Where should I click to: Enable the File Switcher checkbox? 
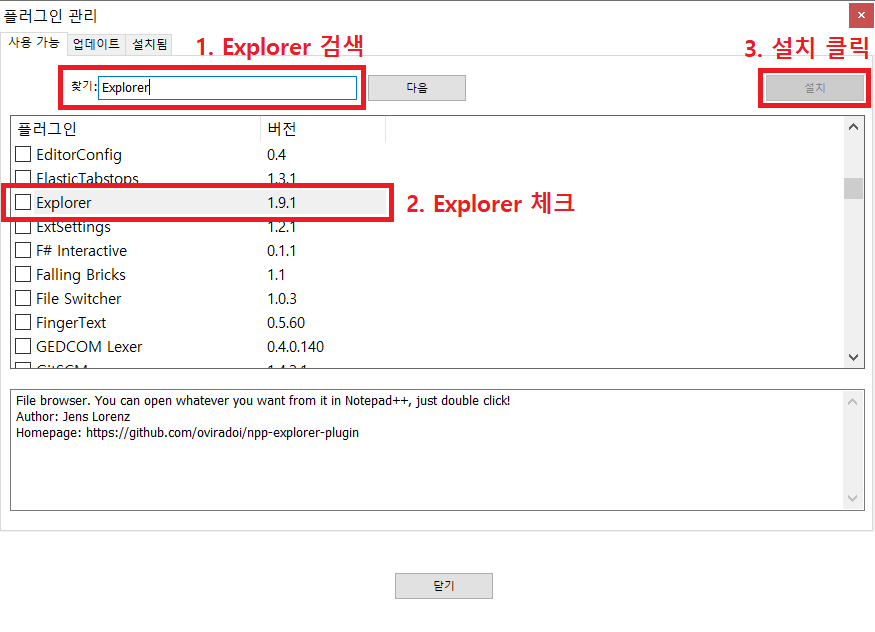point(23,298)
